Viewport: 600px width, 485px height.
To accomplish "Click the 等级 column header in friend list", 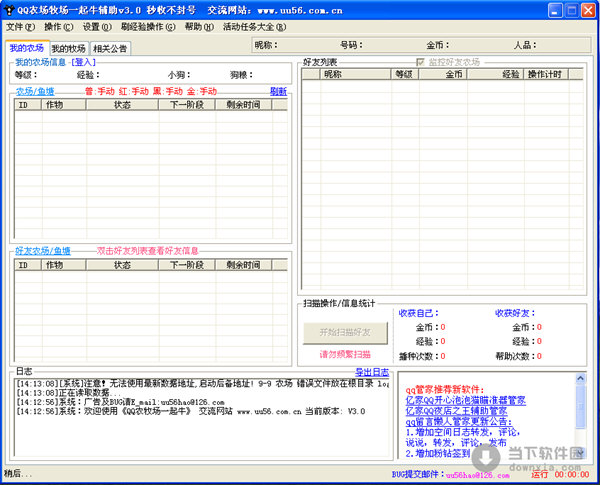I will click(x=404, y=74).
